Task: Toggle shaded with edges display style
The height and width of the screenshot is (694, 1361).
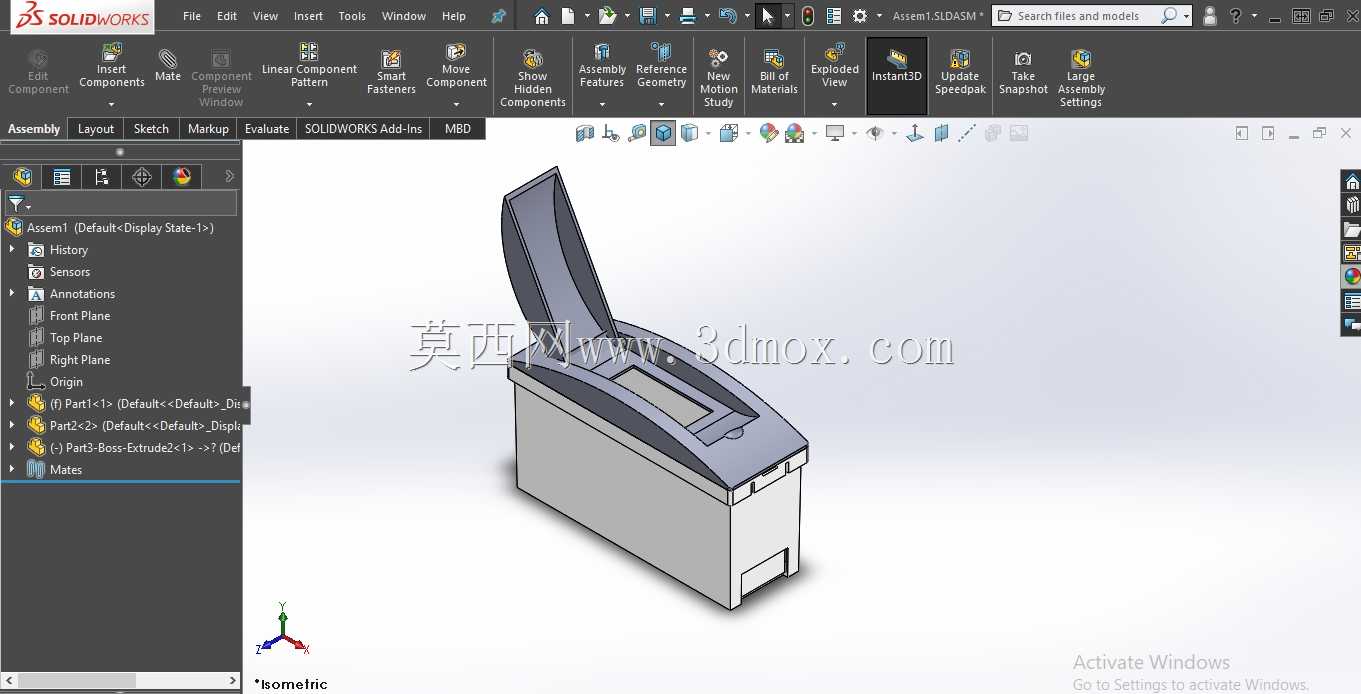Action: coord(663,133)
